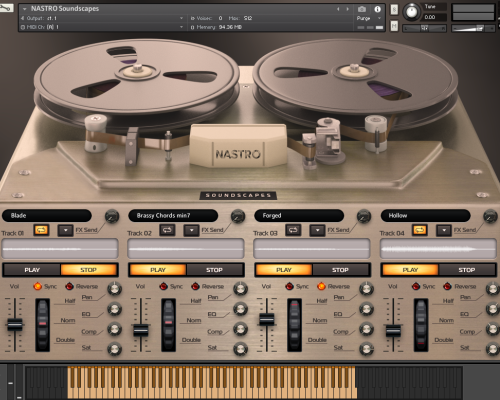Click the Forged sample name field
The height and width of the screenshot is (400, 500).
tap(299, 216)
